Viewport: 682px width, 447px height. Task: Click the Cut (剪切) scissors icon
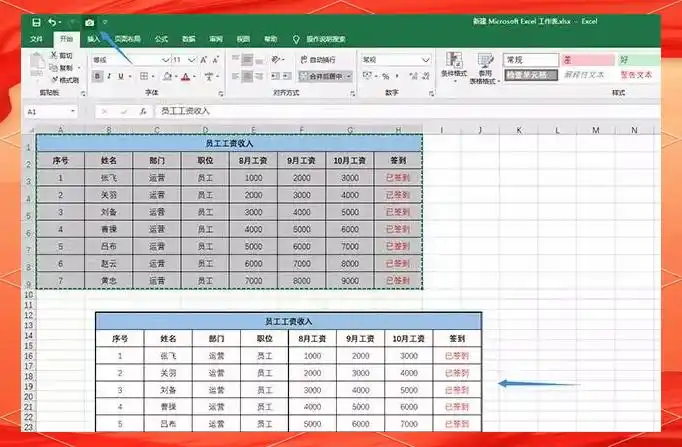point(54,55)
